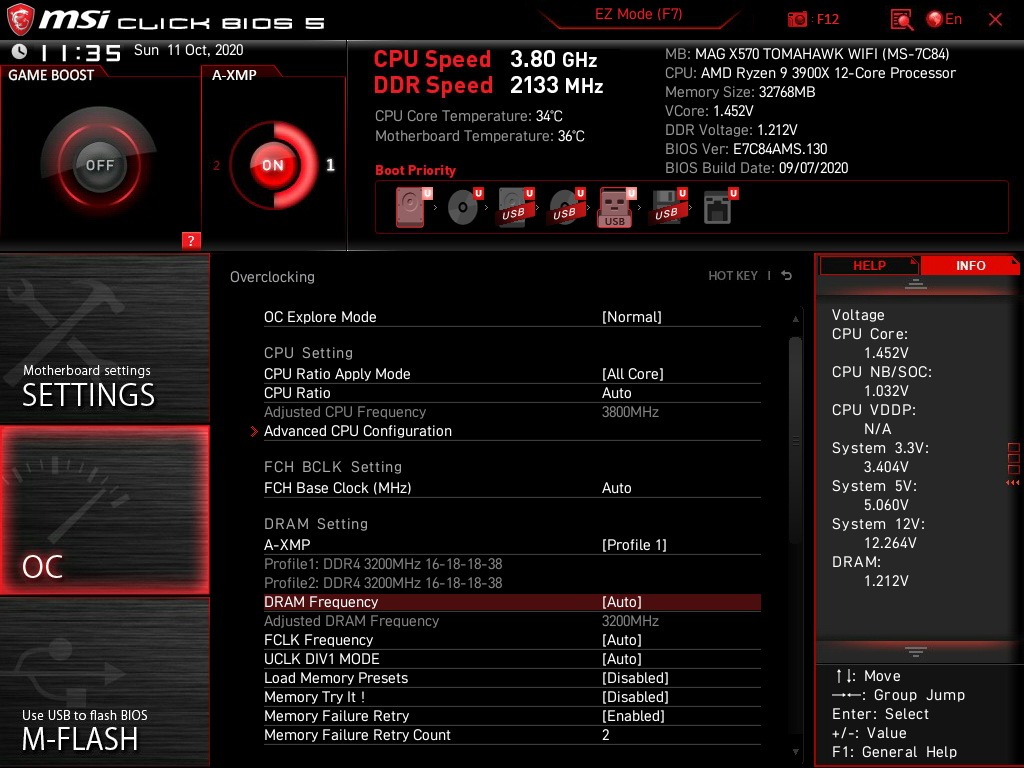
Task: Click the Boot Priority label
Action: pos(415,170)
